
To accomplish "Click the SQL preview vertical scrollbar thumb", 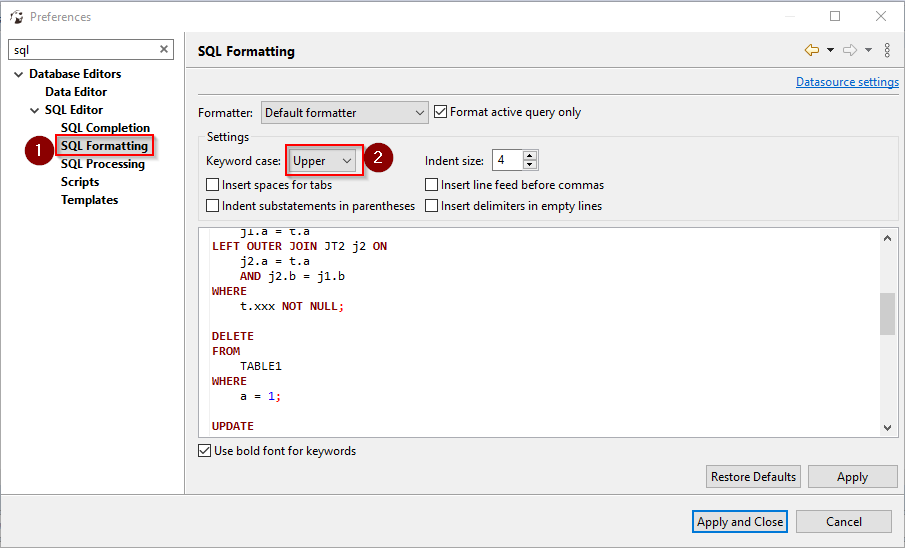I will (x=887, y=314).
